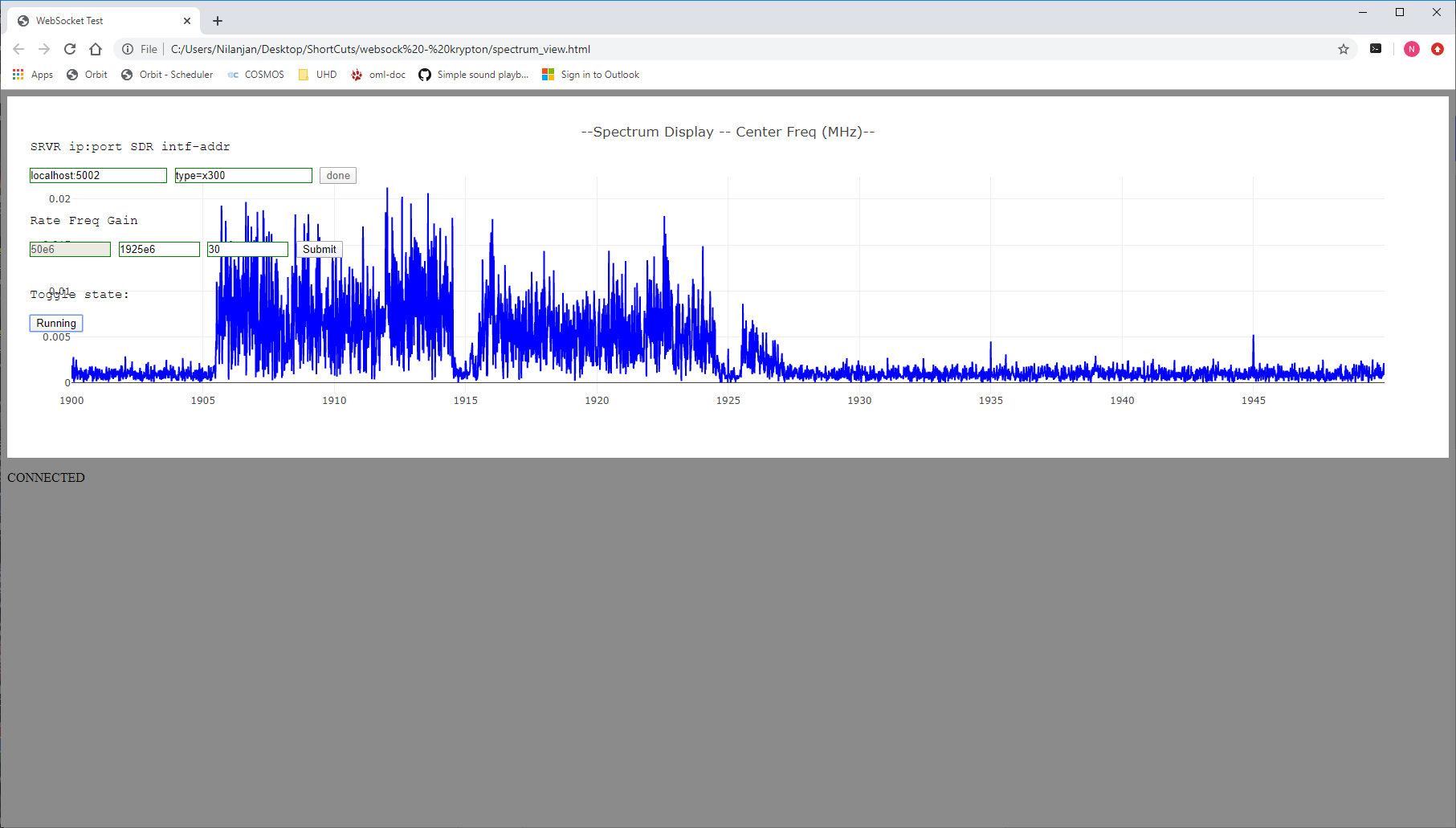
Task: Open the red N profile avatar
Action: 1411,49
